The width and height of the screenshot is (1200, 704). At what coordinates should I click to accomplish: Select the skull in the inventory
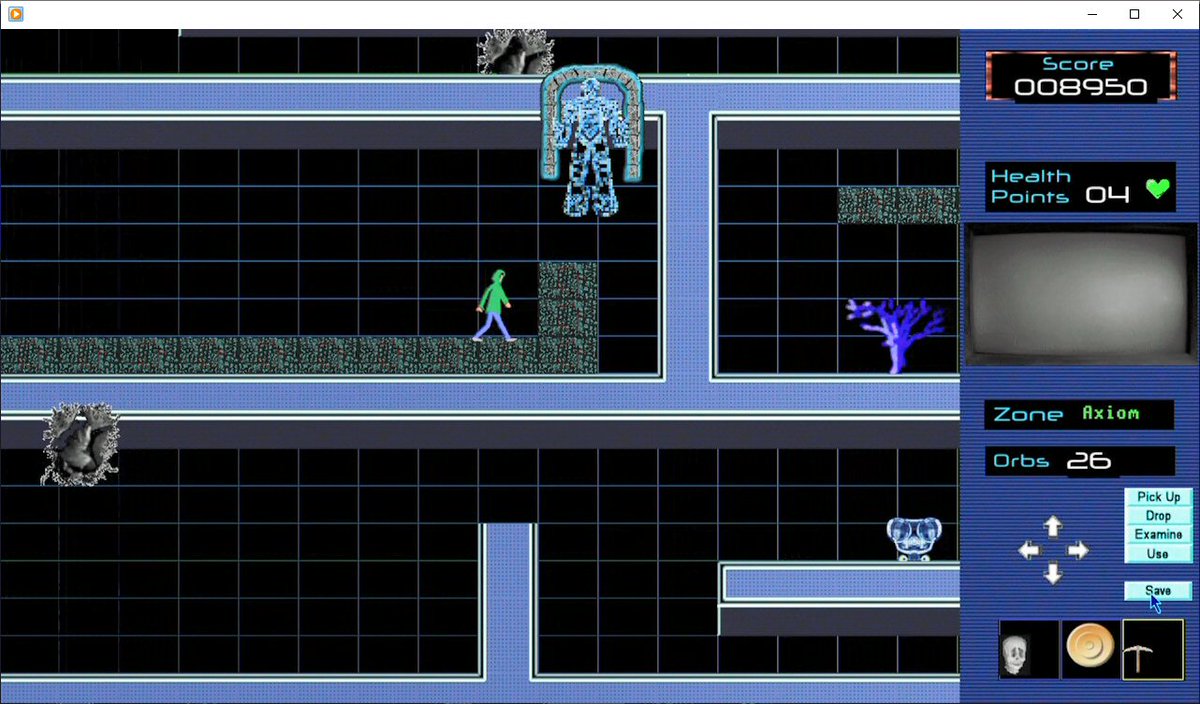point(1028,648)
